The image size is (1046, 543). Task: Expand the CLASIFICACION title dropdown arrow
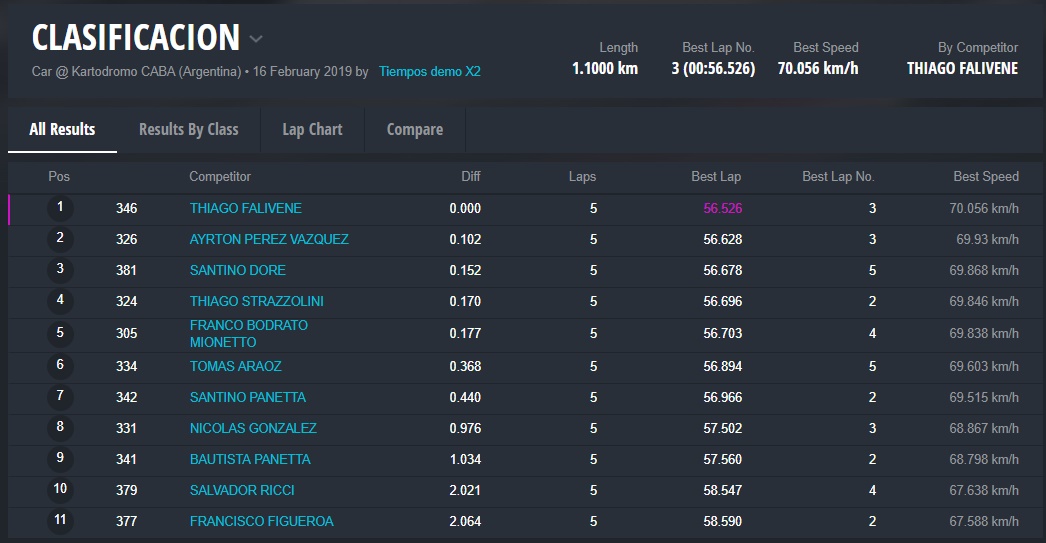[x=256, y=40]
